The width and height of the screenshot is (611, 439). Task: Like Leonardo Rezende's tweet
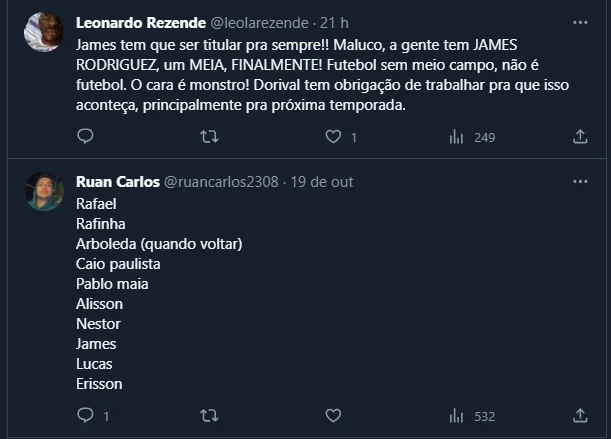334,137
